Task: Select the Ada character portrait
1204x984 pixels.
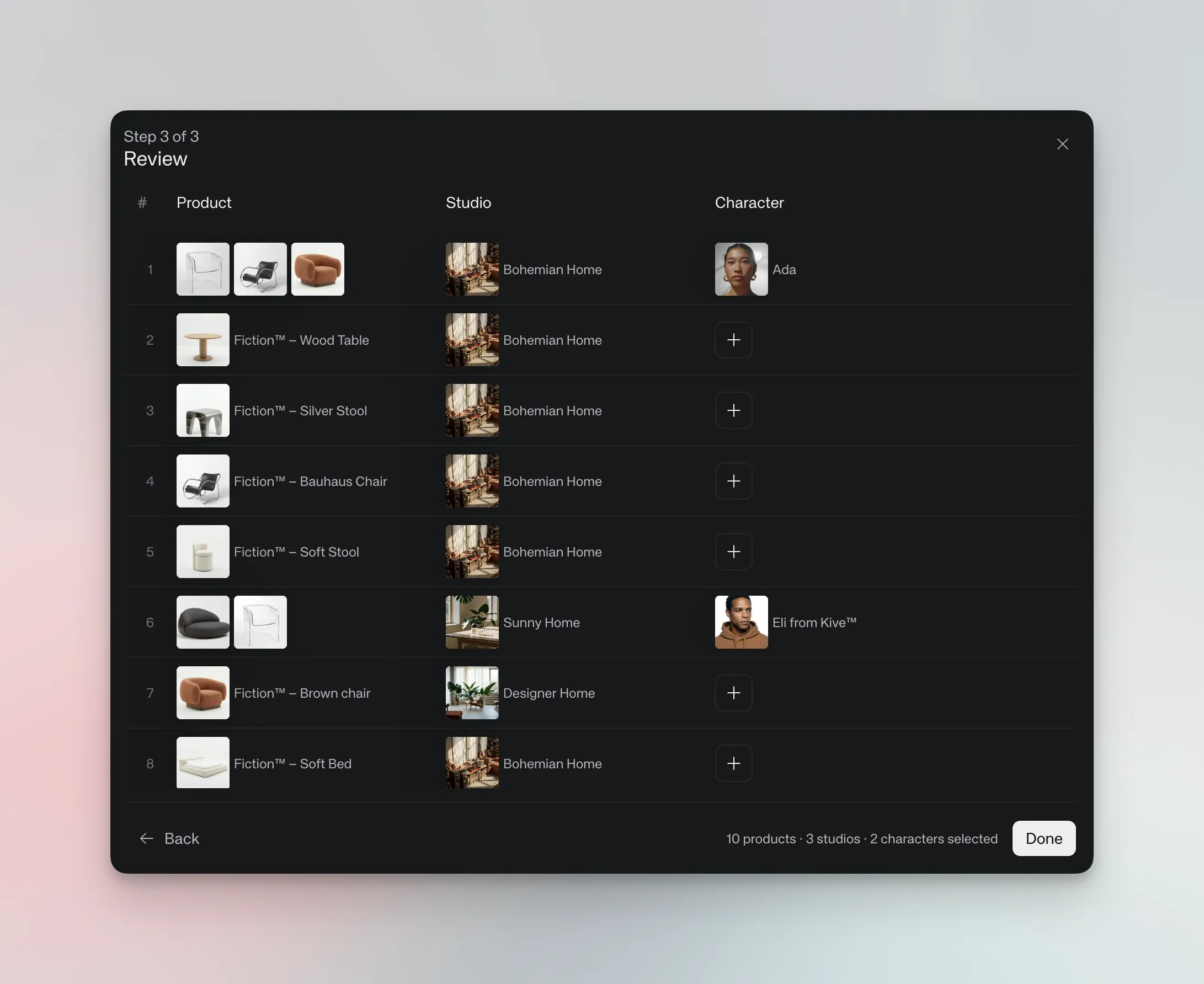Action: click(x=741, y=269)
